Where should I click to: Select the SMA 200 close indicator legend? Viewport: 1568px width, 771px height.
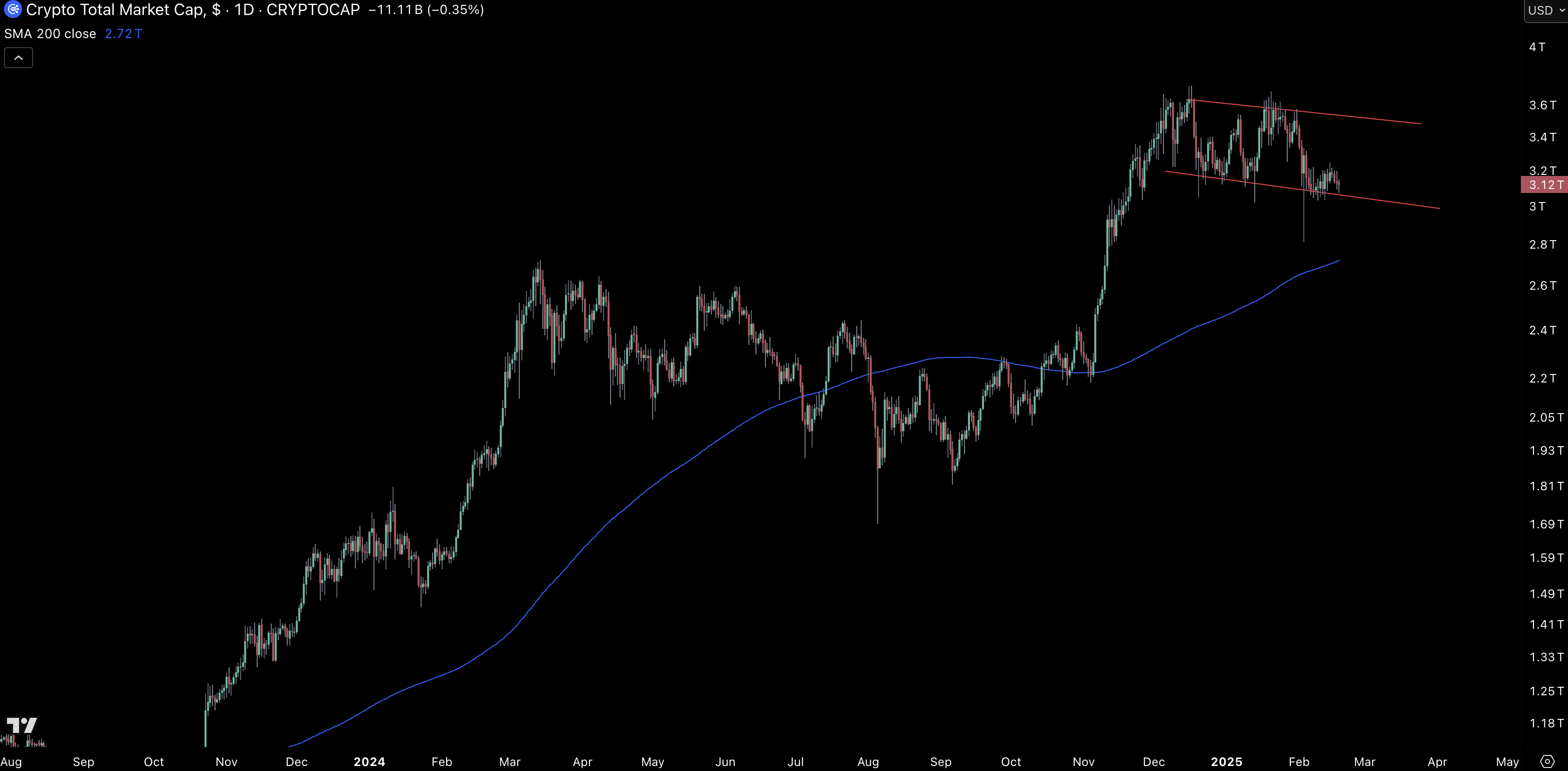[50, 34]
